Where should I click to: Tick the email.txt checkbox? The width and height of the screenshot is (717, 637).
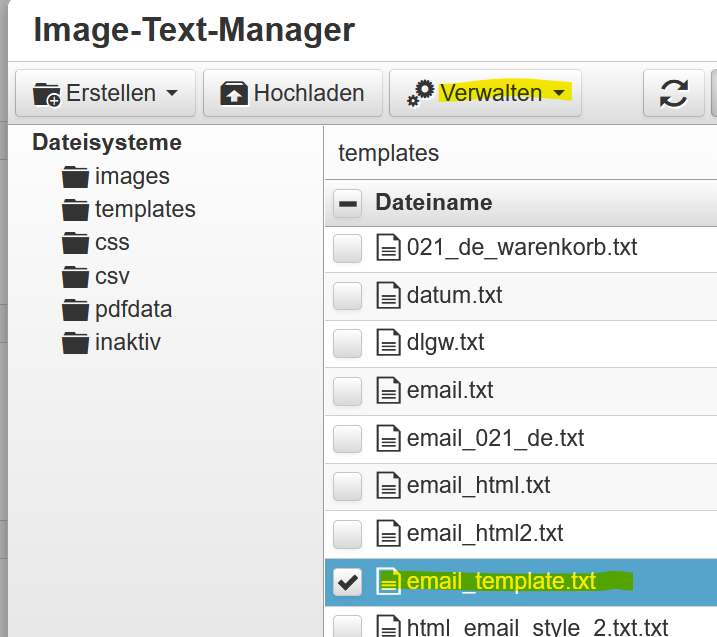(x=348, y=390)
